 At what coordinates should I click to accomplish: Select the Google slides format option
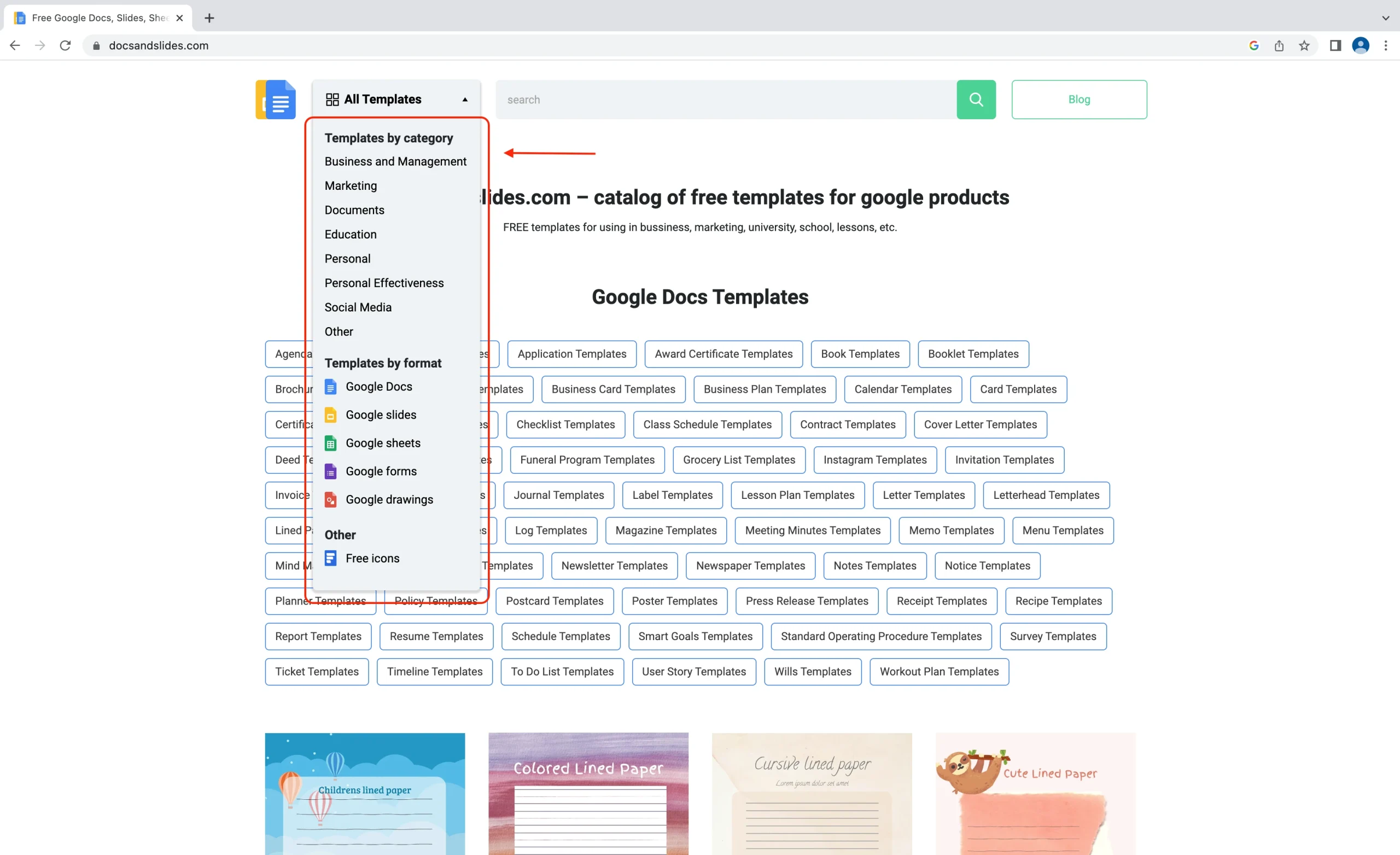point(381,415)
